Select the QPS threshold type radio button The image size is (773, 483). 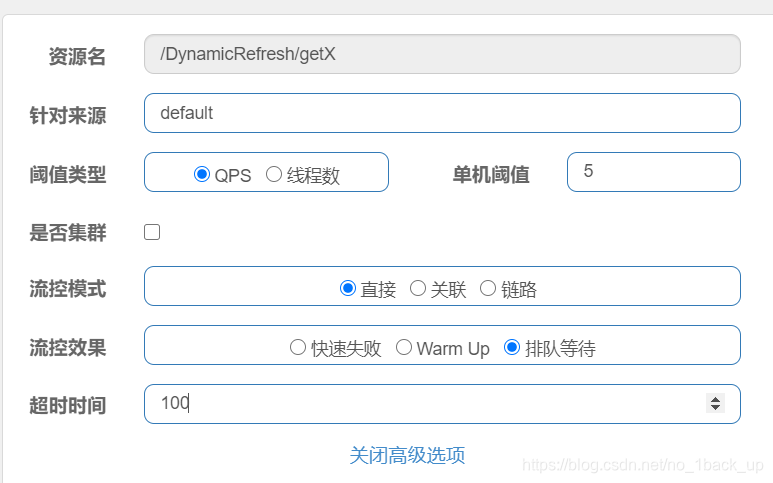pos(202,174)
